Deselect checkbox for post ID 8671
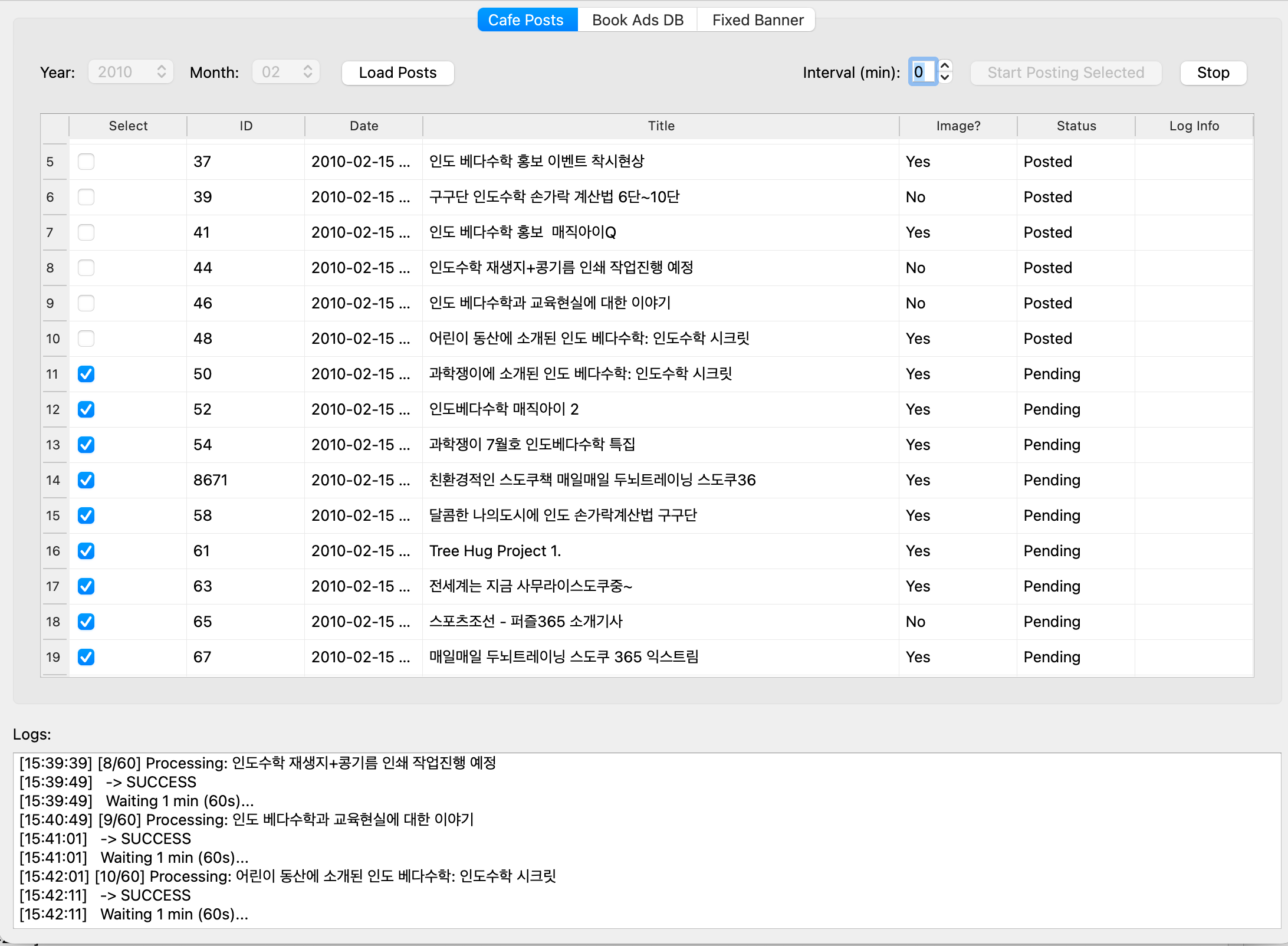The image size is (1288, 946). tap(86, 480)
